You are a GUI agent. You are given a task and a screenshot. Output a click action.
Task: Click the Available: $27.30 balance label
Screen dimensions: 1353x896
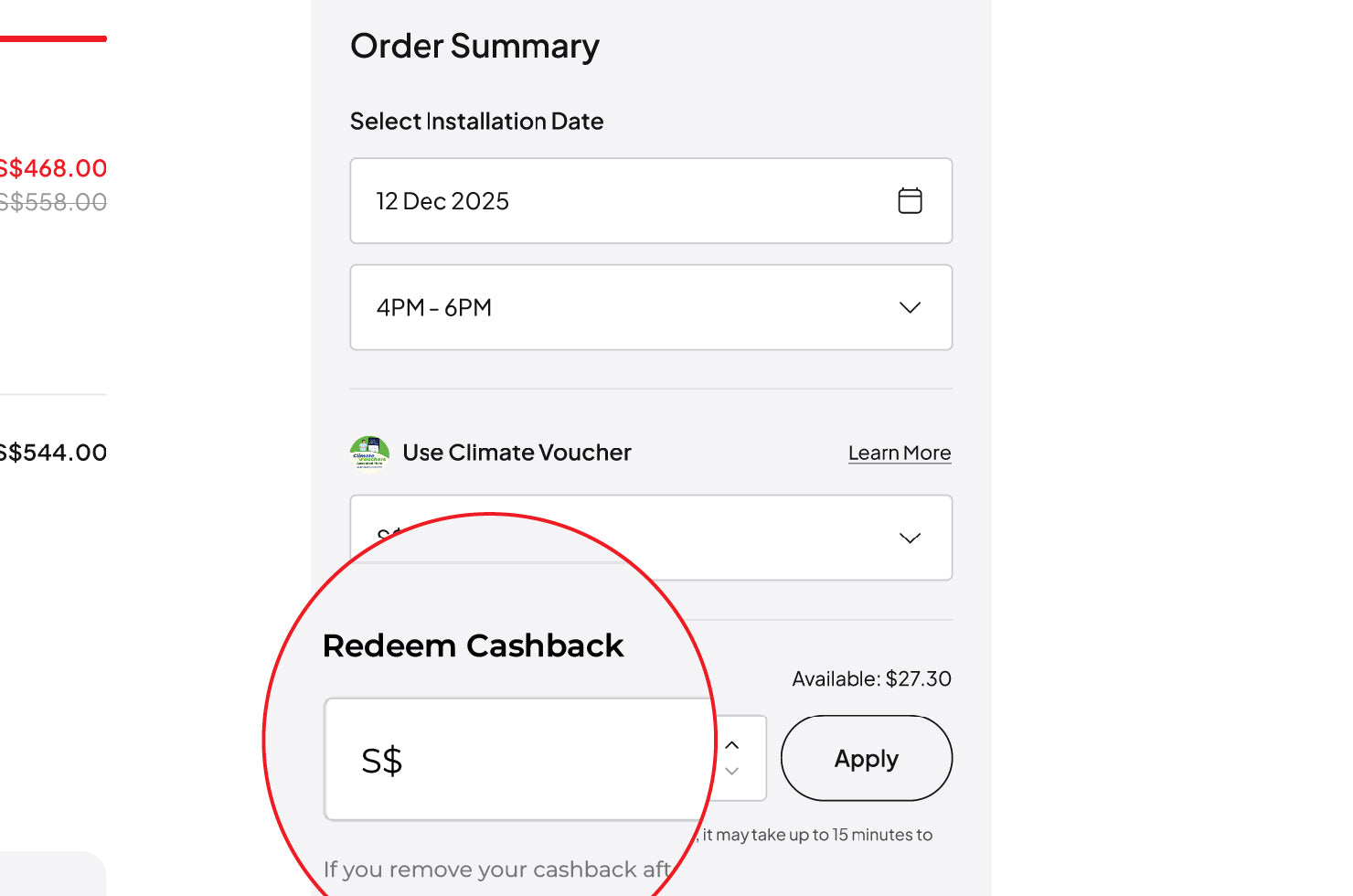pos(870,678)
